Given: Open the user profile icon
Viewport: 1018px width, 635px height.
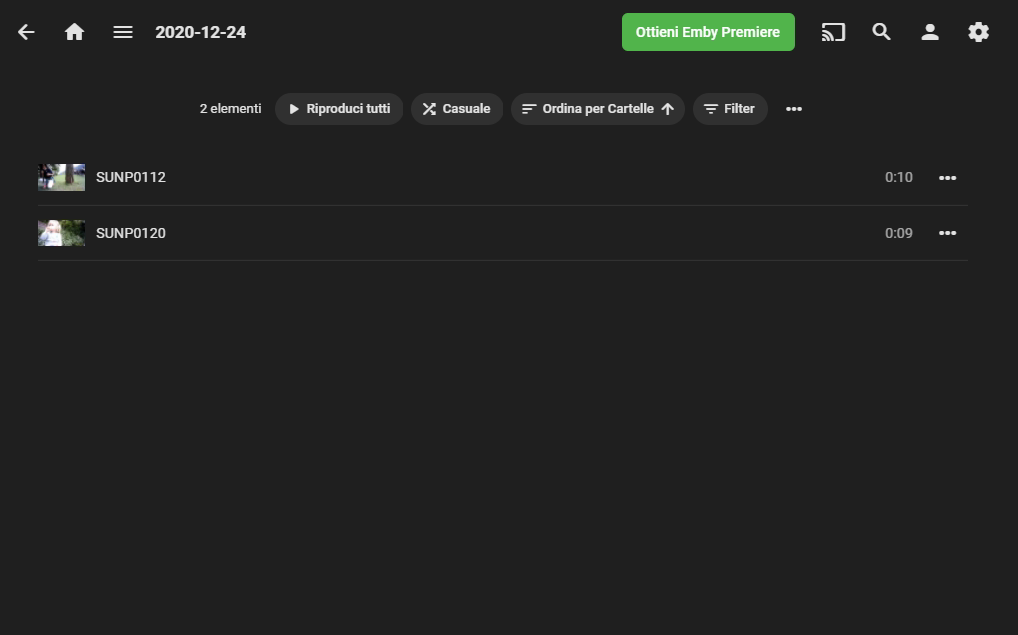Looking at the screenshot, I should click(x=930, y=32).
